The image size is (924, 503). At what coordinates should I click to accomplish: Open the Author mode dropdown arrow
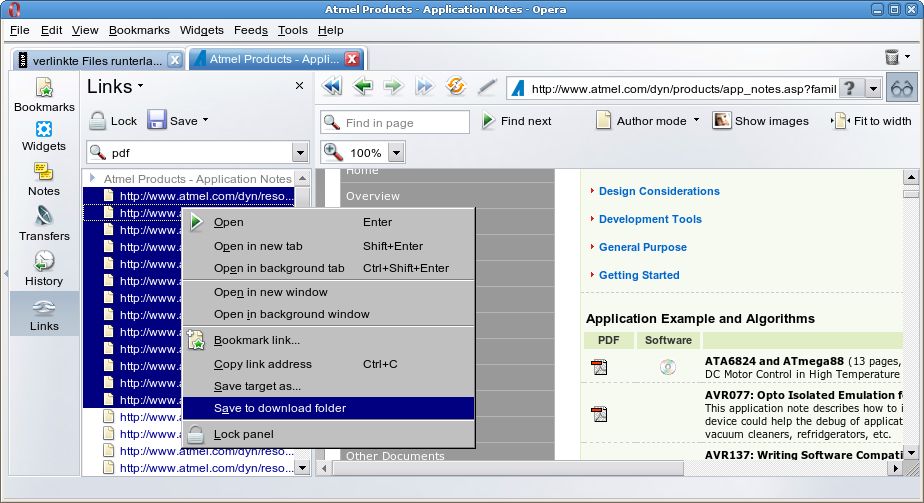point(697,120)
